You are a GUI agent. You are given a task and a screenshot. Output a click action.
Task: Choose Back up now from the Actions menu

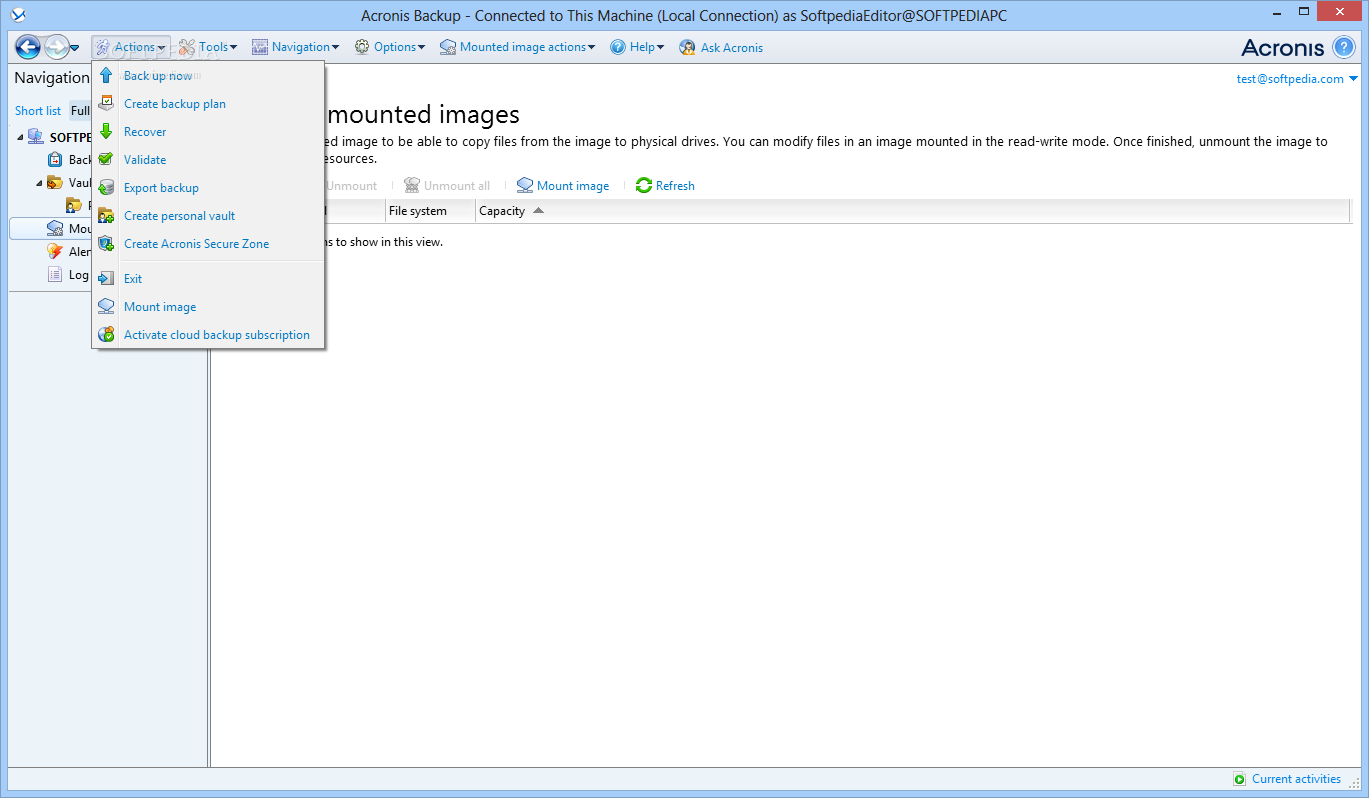click(x=208, y=76)
